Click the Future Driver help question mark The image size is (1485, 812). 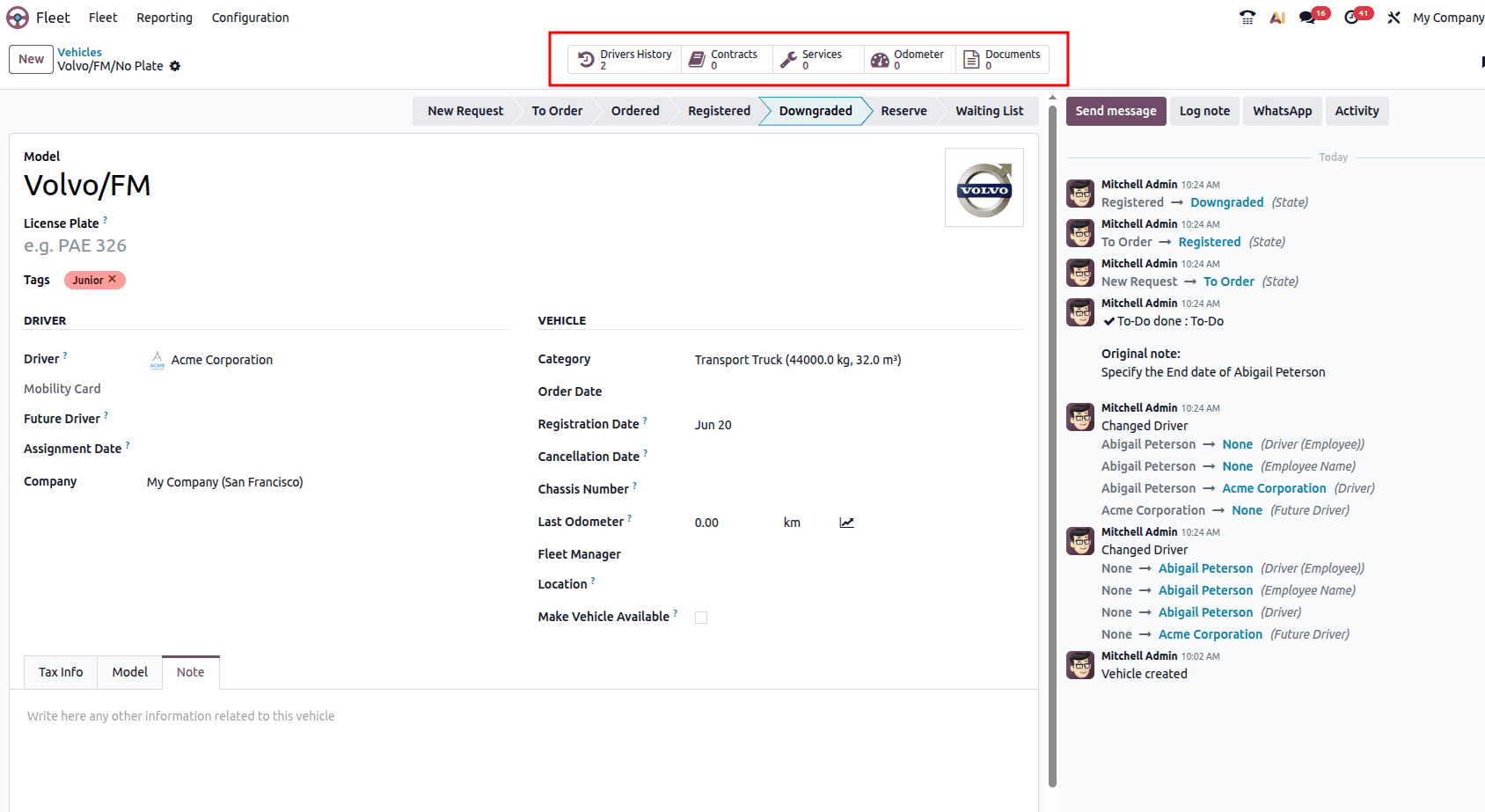click(106, 414)
